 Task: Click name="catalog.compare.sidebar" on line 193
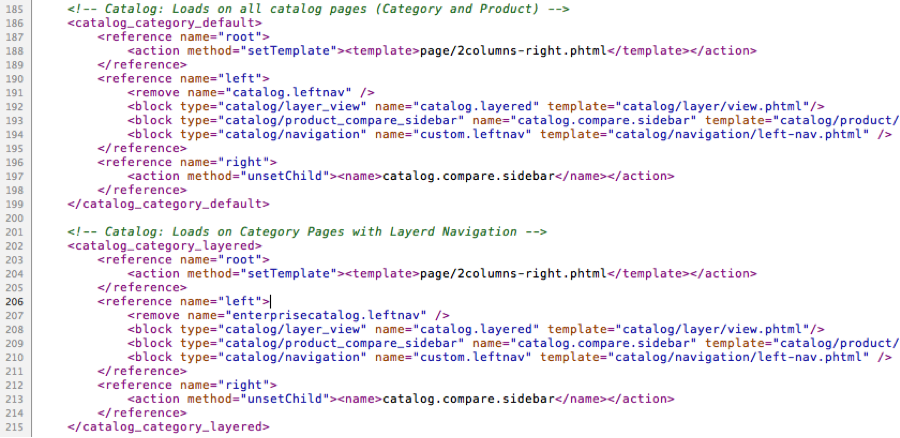click(x=585, y=120)
